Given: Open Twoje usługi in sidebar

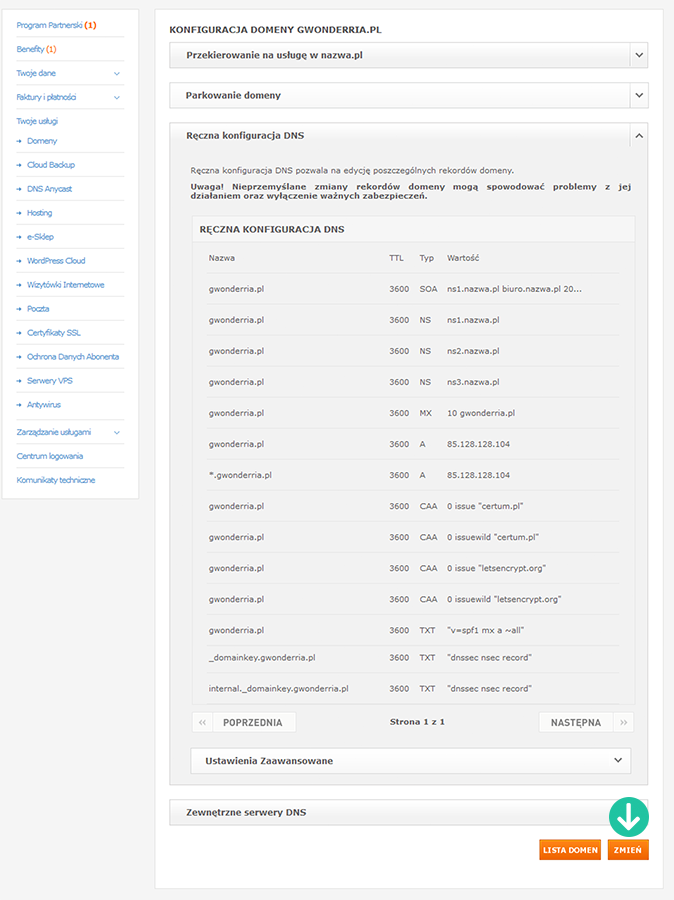Looking at the screenshot, I should tap(37, 121).
